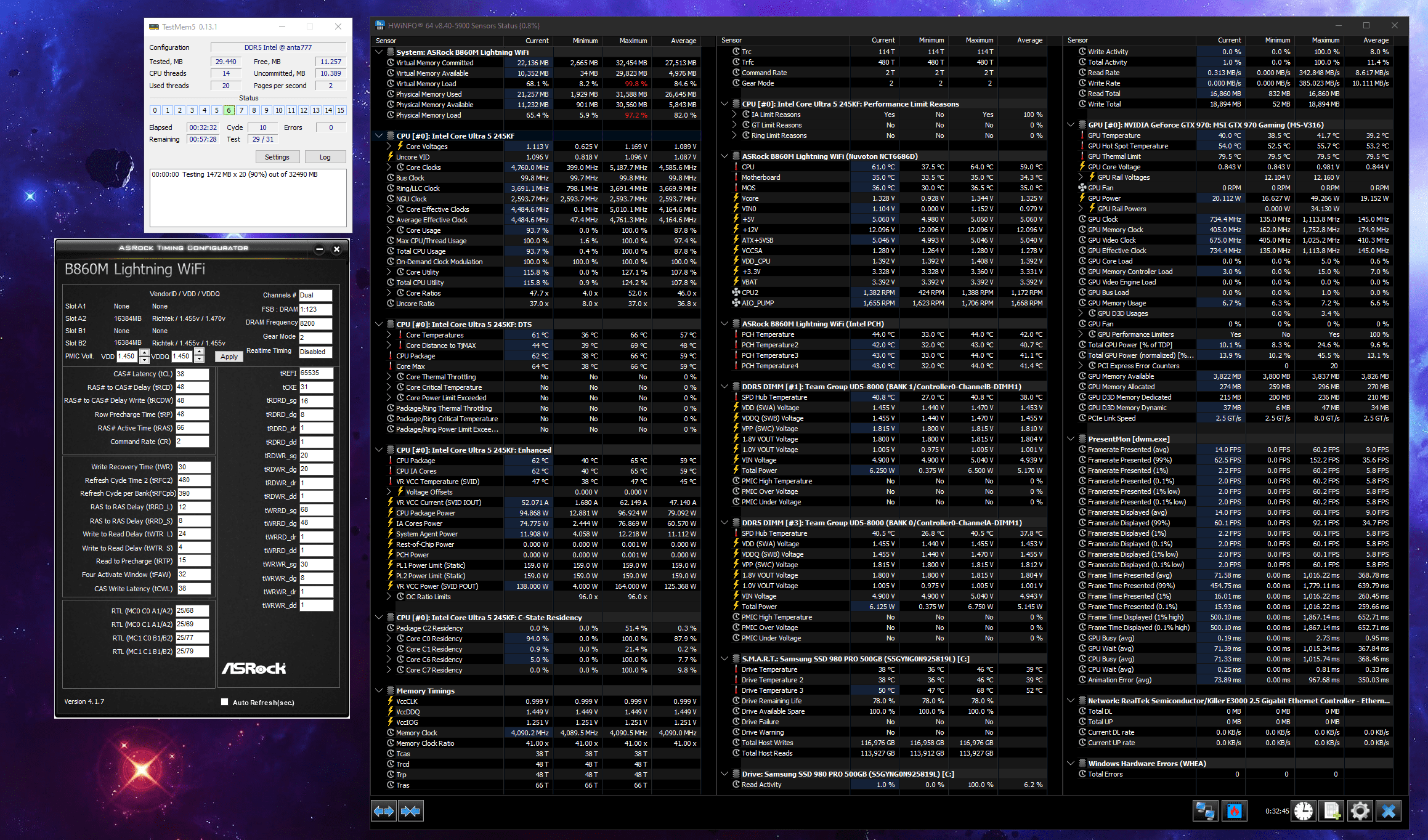The width and height of the screenshot is (1428, 840).
Task: Click the expand-columns left-right arrows button
Action: (x=384, y=811)
